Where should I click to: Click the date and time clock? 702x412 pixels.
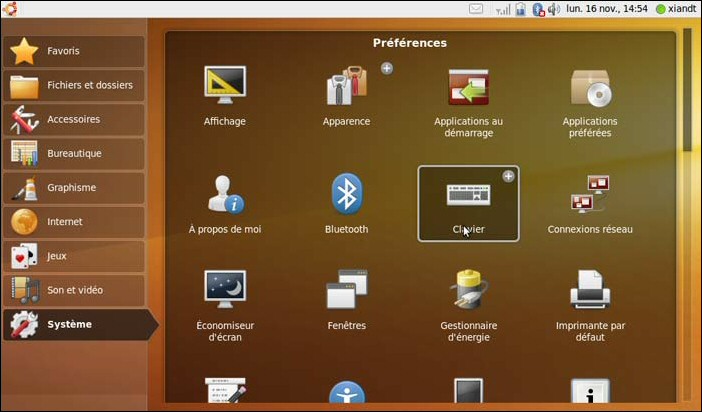pyautogui.click(x=607, y=9)
